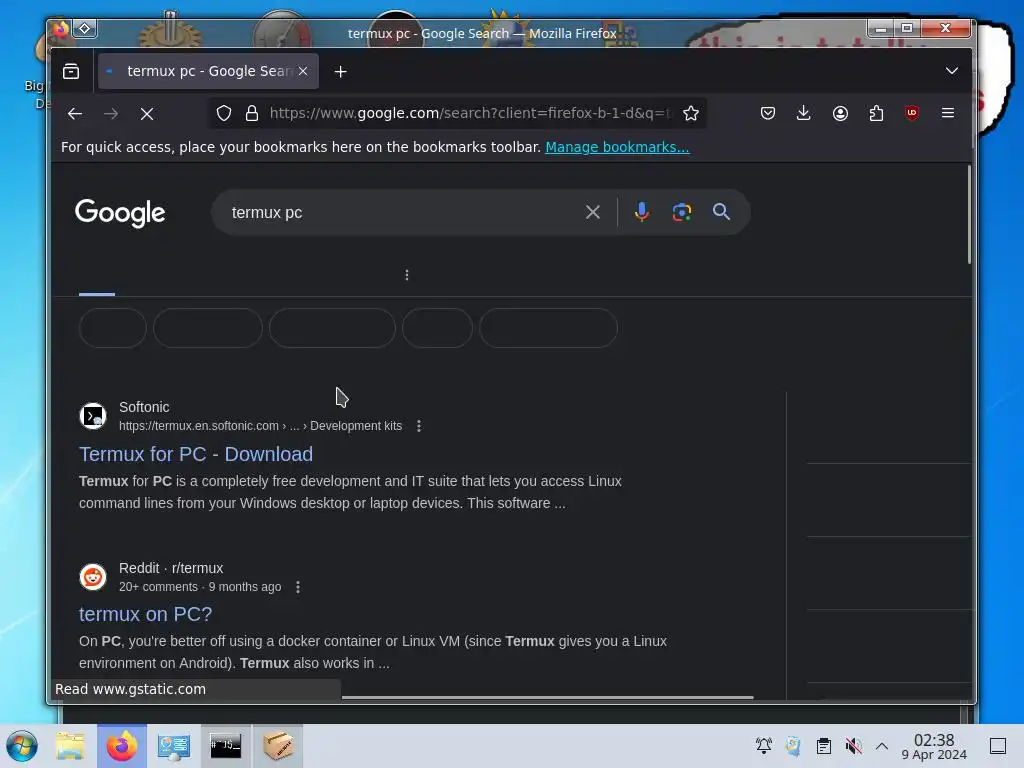Open Softonic result options menu
This screenshot has height=768, width=1024.
419,426
